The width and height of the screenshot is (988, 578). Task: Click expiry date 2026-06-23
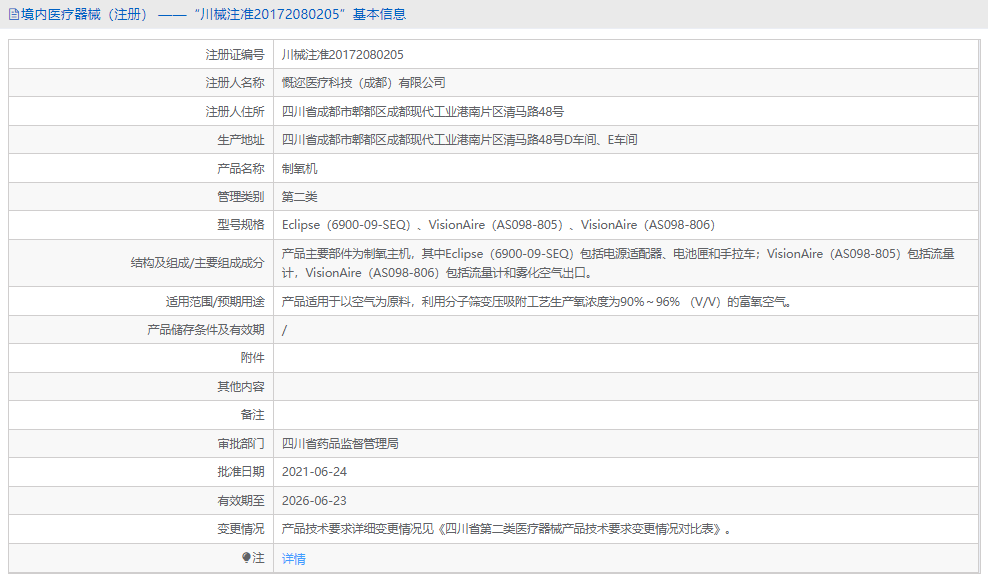point(314,500)
